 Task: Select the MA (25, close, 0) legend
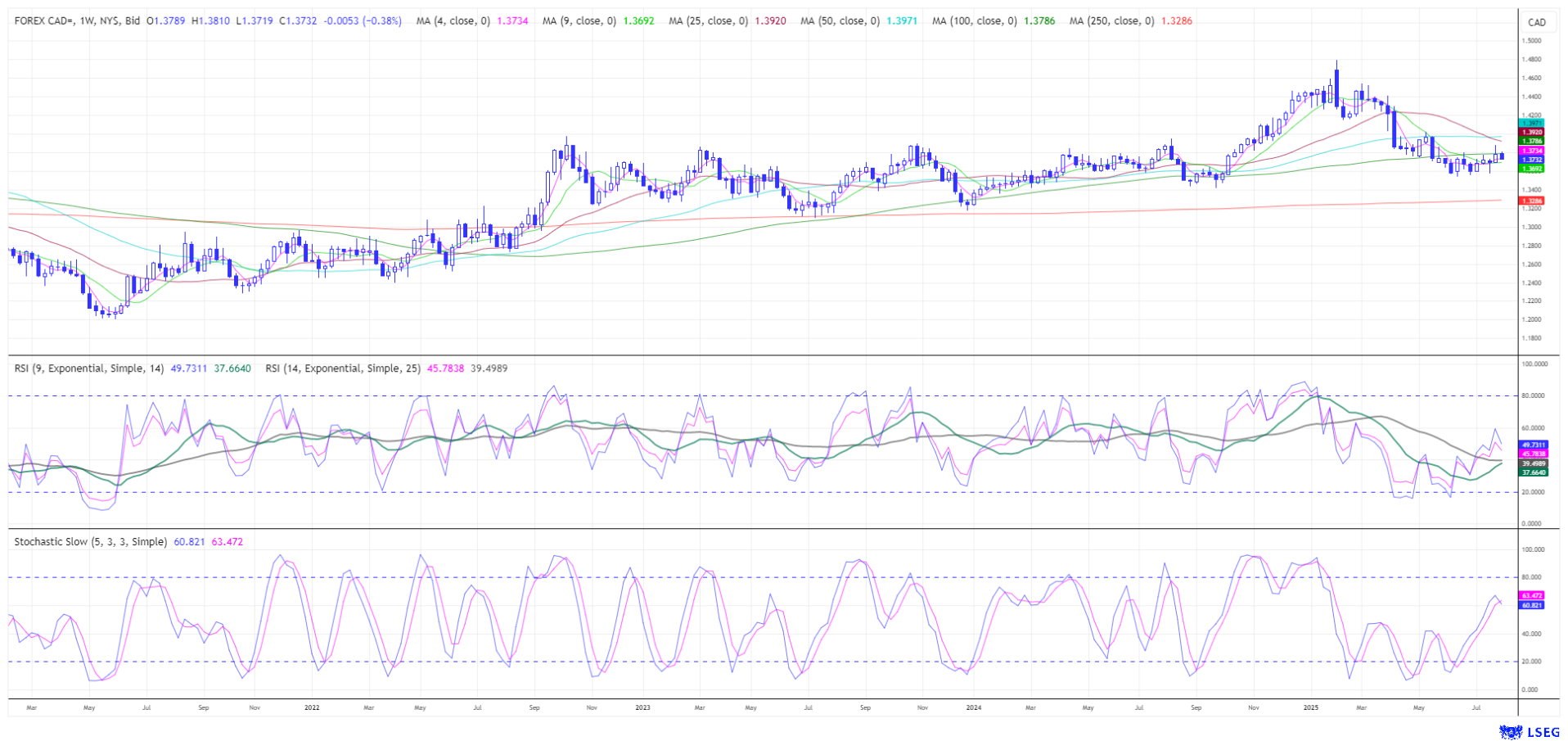point(708,21)
